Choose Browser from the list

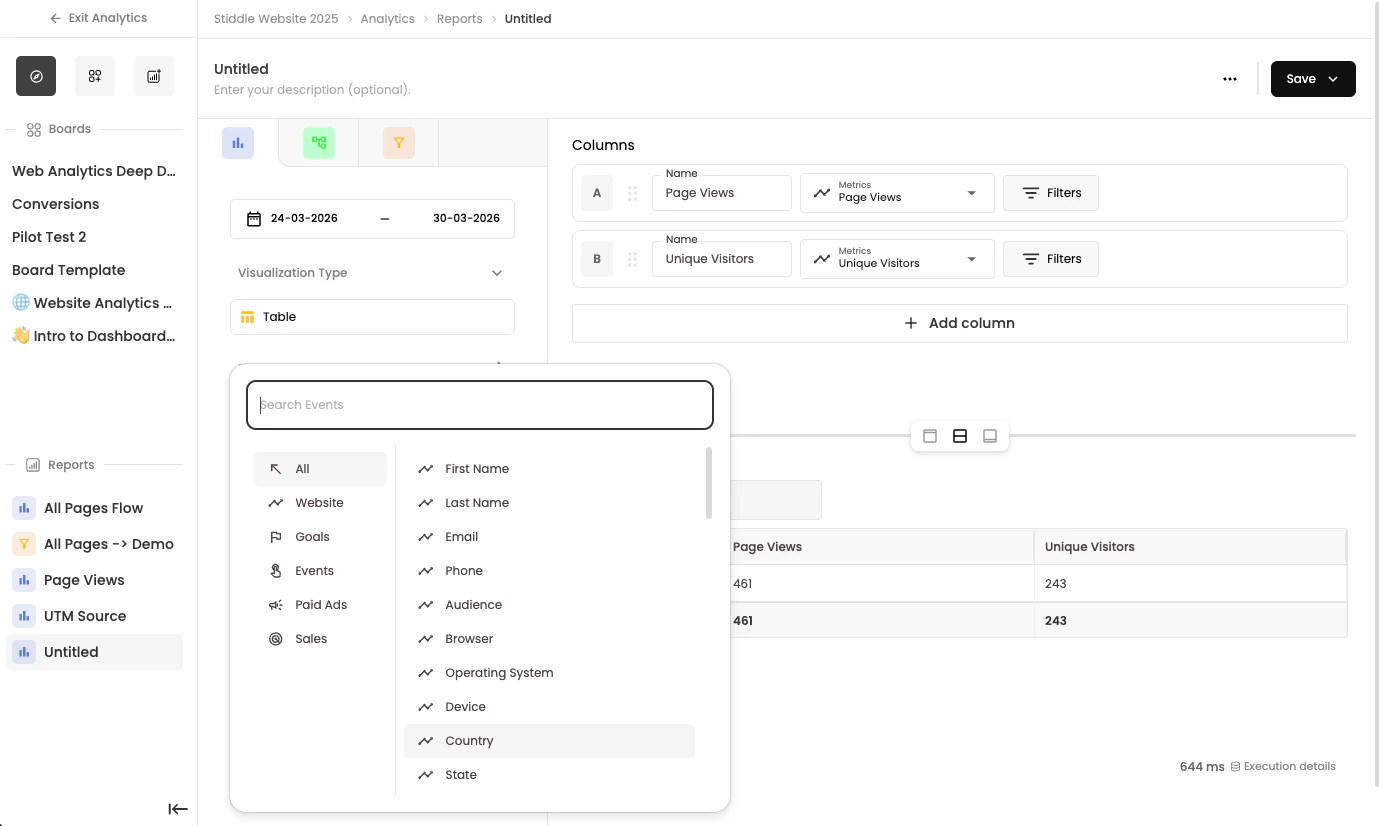pos(549,639)
